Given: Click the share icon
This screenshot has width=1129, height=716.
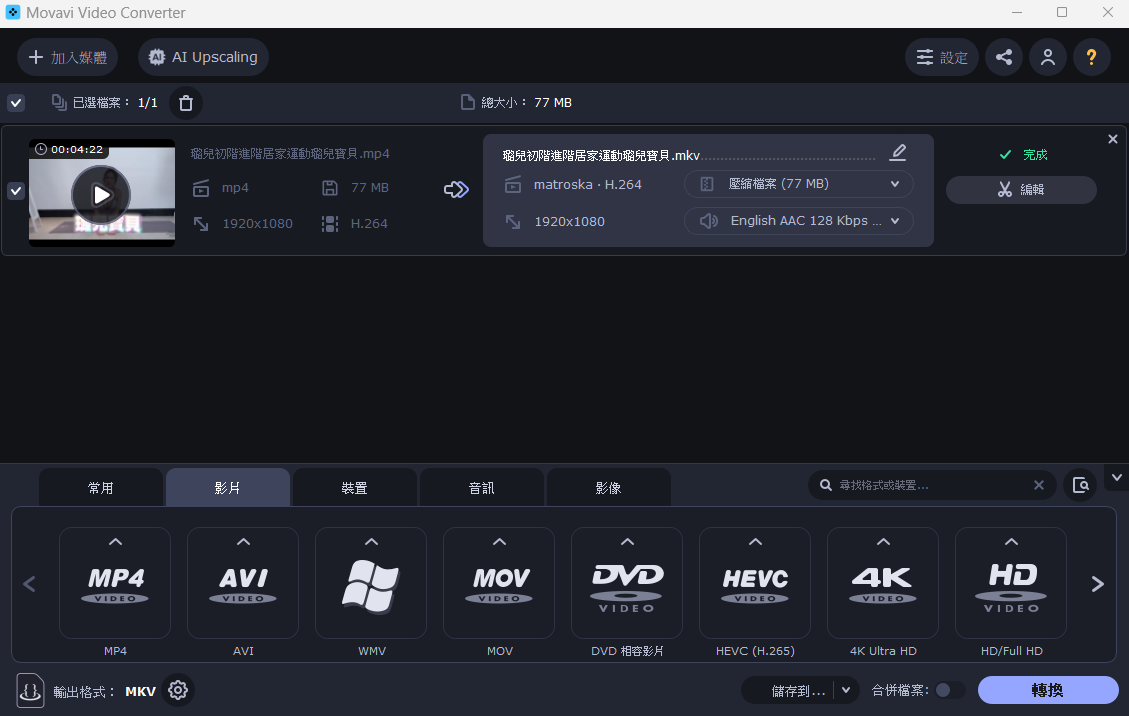Looking at the screenshot, I should [1004, 57].
